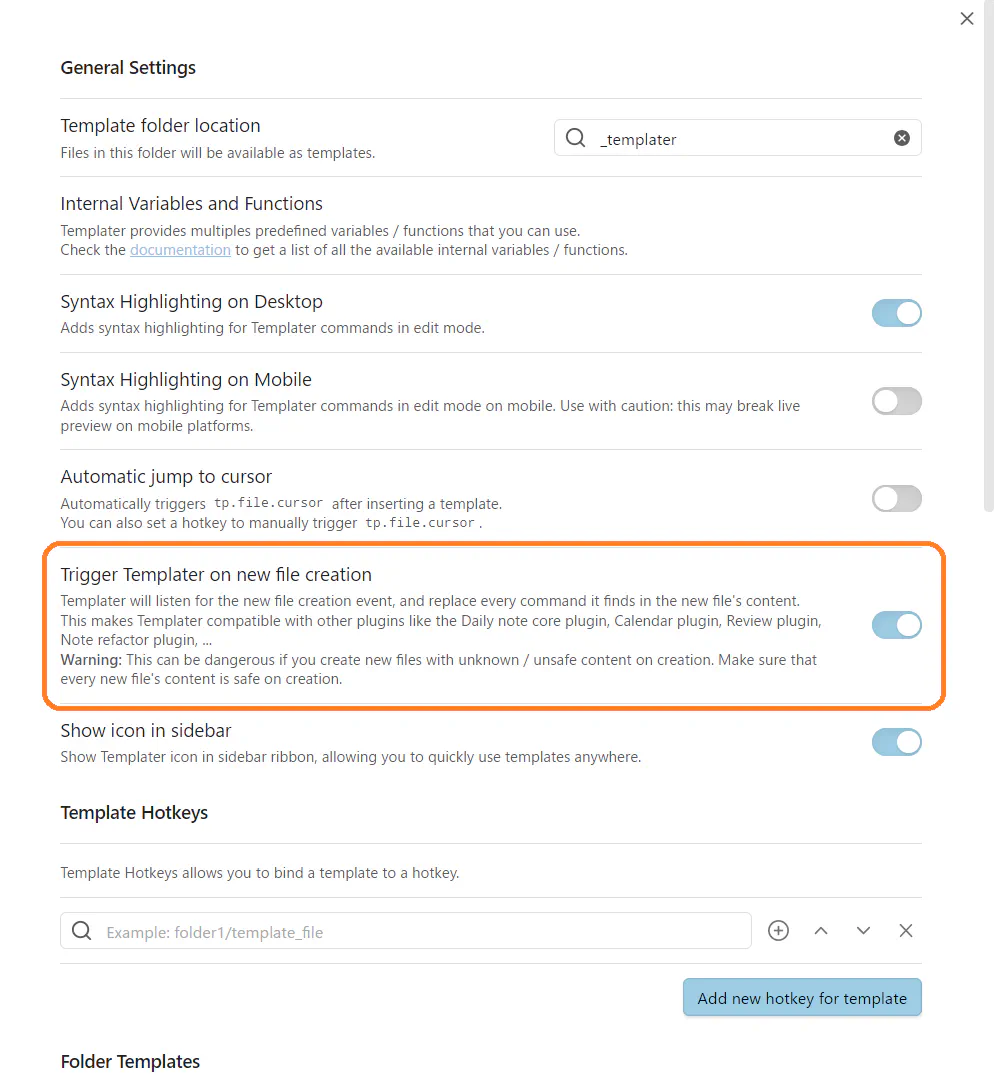Click Add new hotkey for template
994x1083 pixels.
coord(802,997)
